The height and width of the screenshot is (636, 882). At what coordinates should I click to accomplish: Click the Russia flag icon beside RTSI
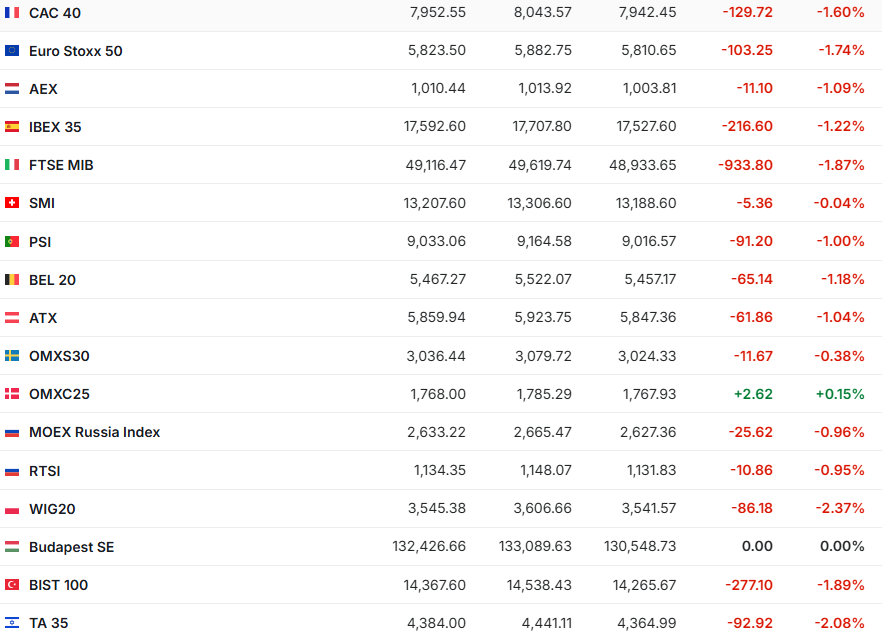(12, 471)
